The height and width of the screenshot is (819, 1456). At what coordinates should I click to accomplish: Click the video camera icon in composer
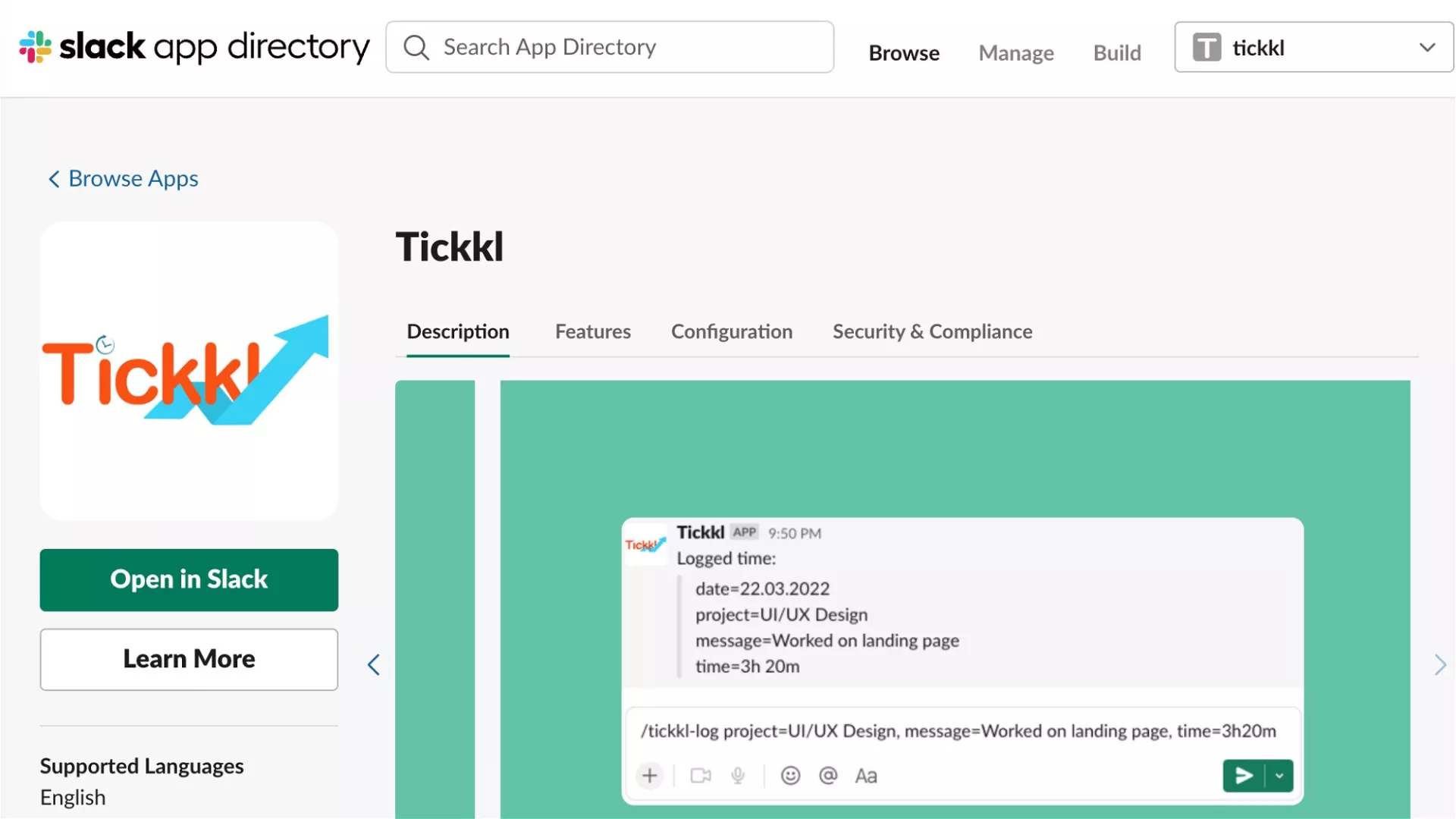coord(701,776)
